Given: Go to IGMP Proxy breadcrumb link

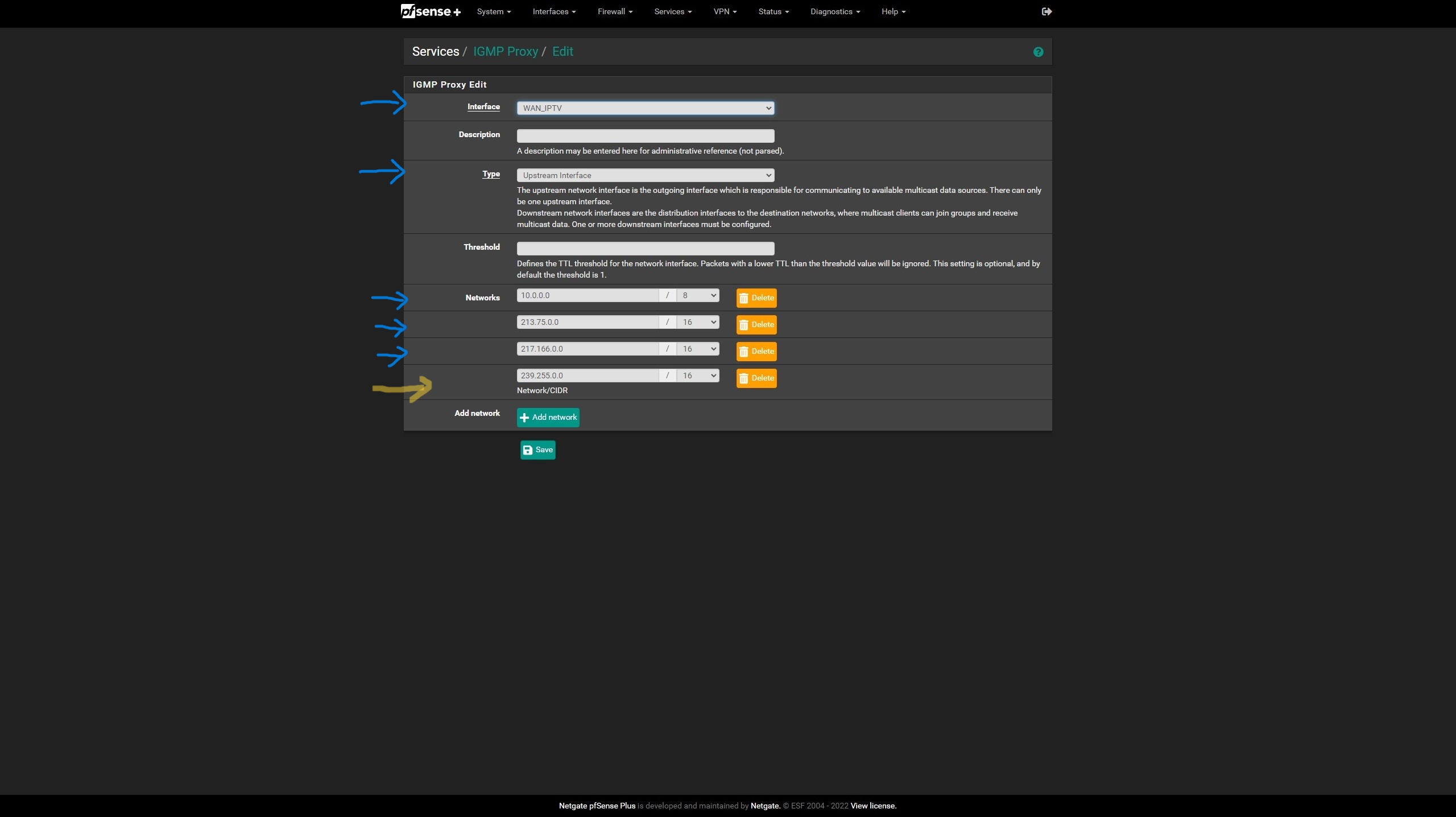Looking at the screenshot, I should tap(505, 52).
